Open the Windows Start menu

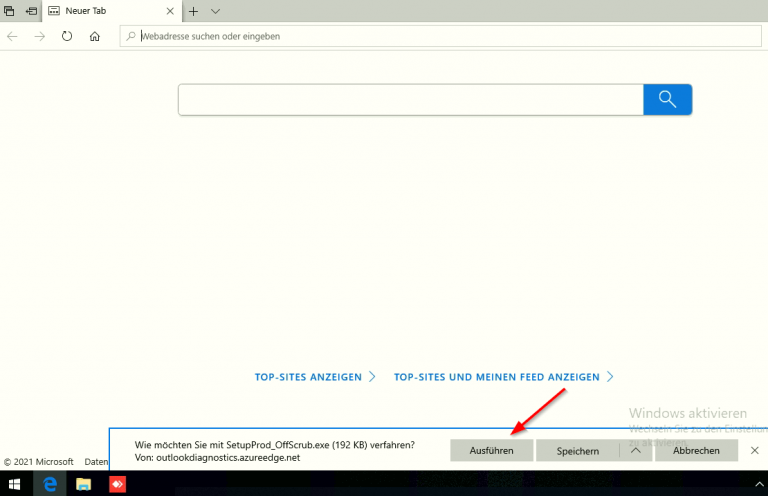[15, 484]
